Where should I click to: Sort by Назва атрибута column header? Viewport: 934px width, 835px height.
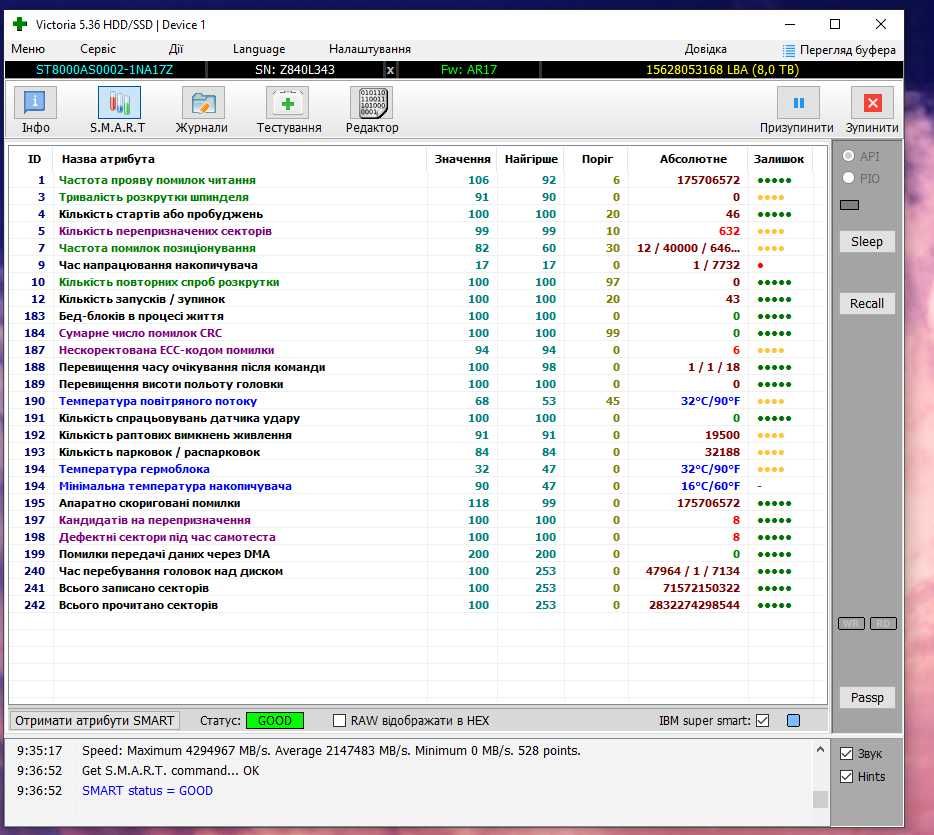pos(108,159)
